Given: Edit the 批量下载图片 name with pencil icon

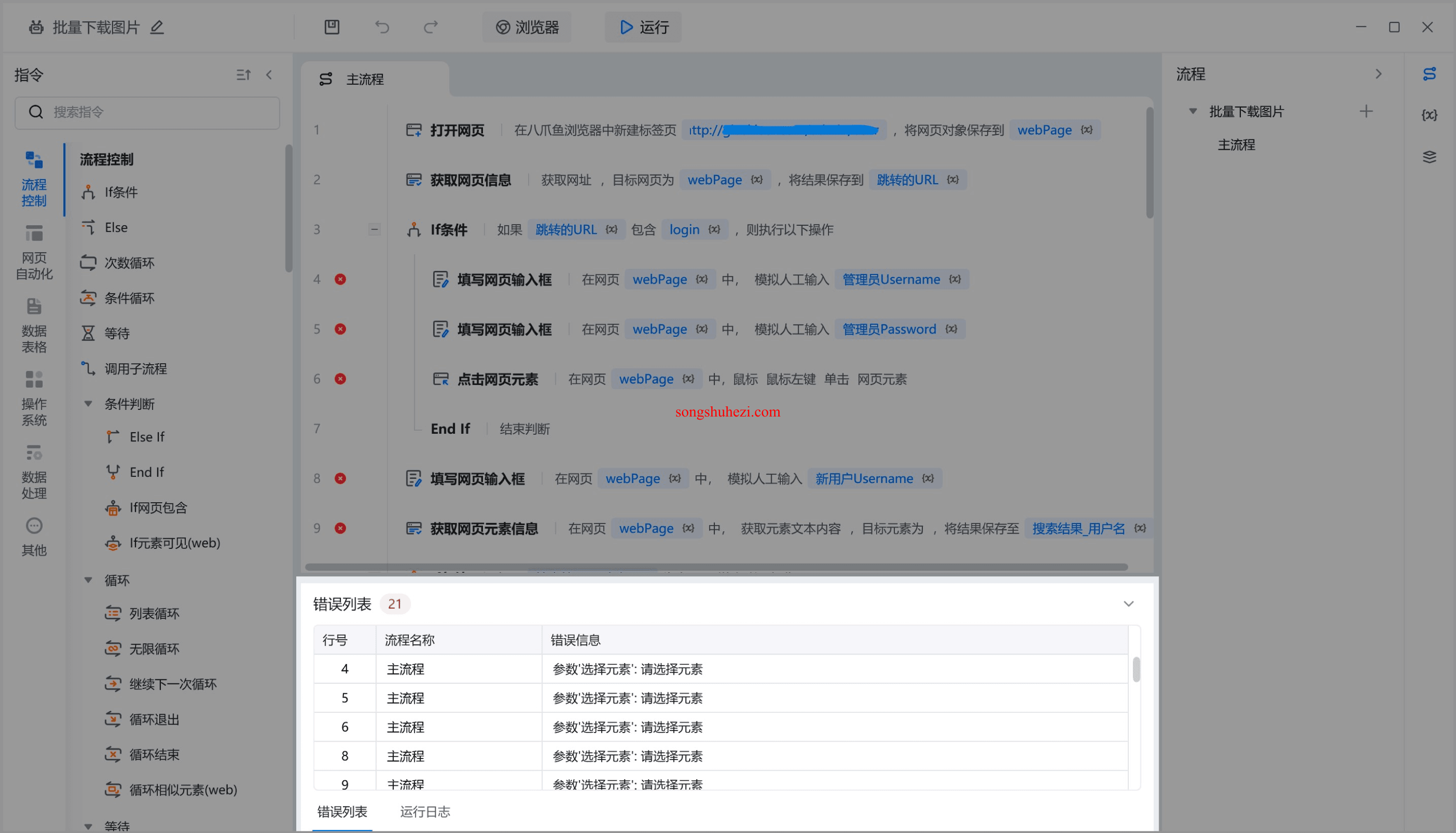Looking at the screenshot, I should click(x=157, y=27).
